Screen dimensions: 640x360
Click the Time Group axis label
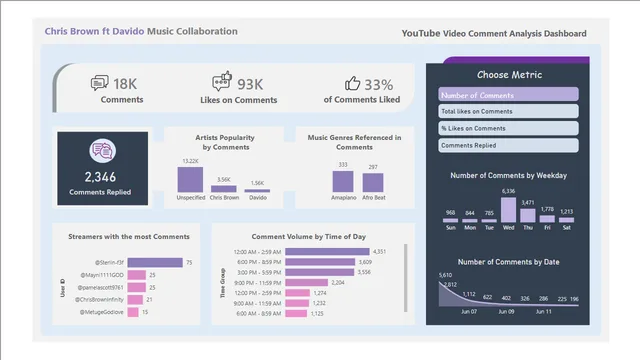coord(223,283)
